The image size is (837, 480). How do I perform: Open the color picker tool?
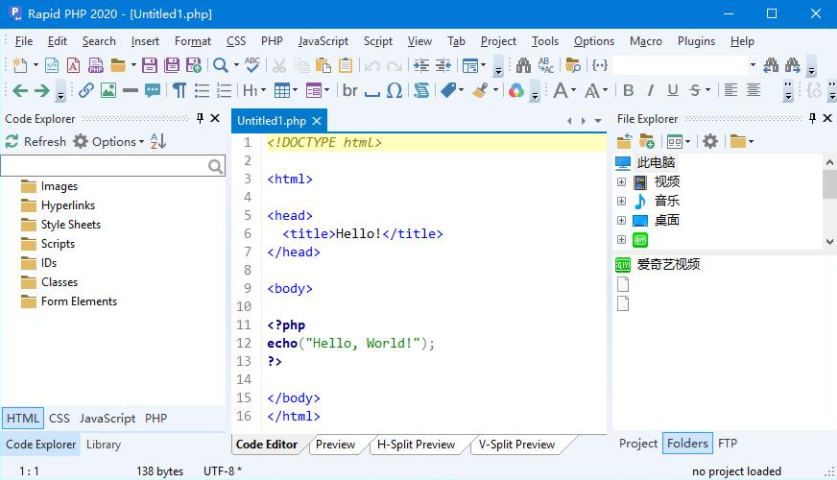point(516,91)
